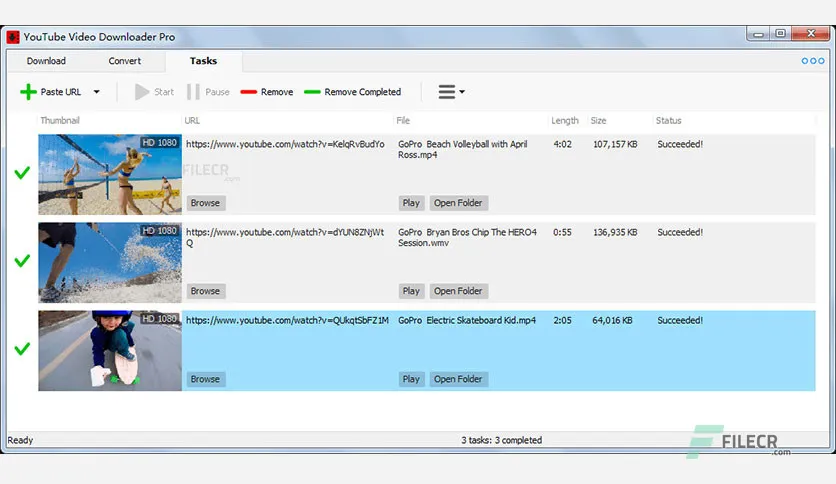Open the Paste URL dropdown arrow
Screen dimensions: 836x484
coord(97,92)
